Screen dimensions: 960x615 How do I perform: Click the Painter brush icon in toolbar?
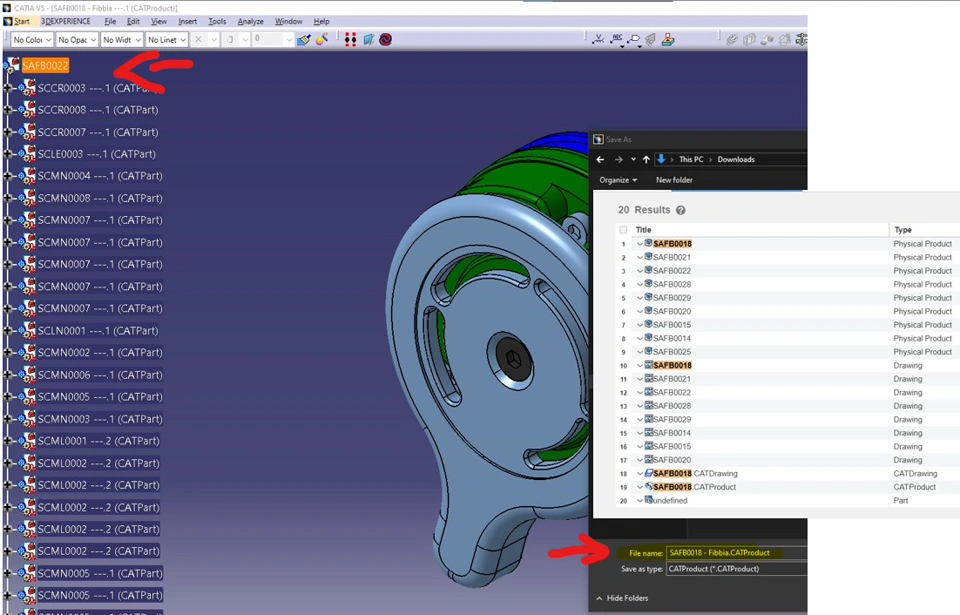point(304,40)
